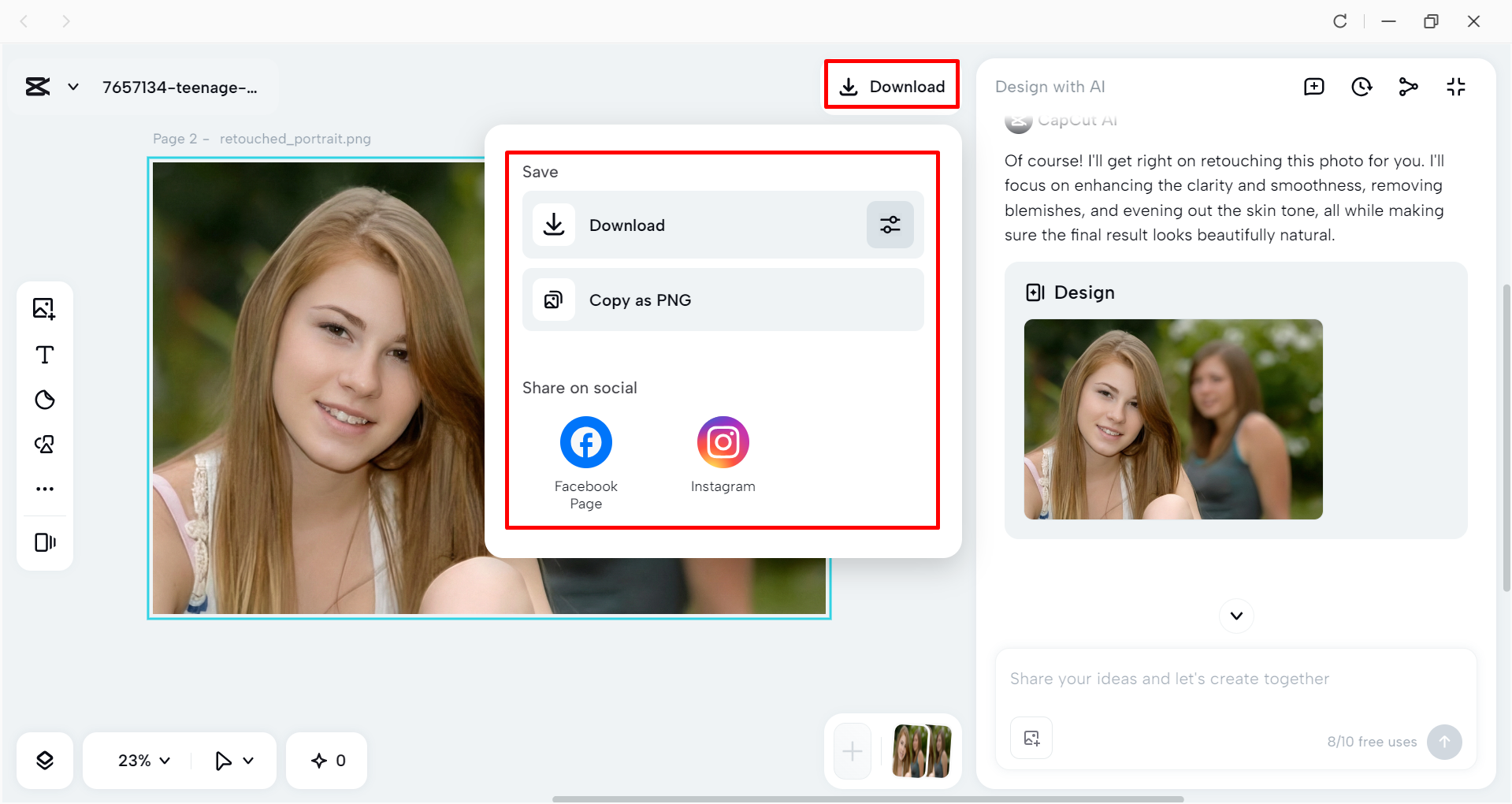
Task: Choose the pointer select tool
Action: (223, 761)
